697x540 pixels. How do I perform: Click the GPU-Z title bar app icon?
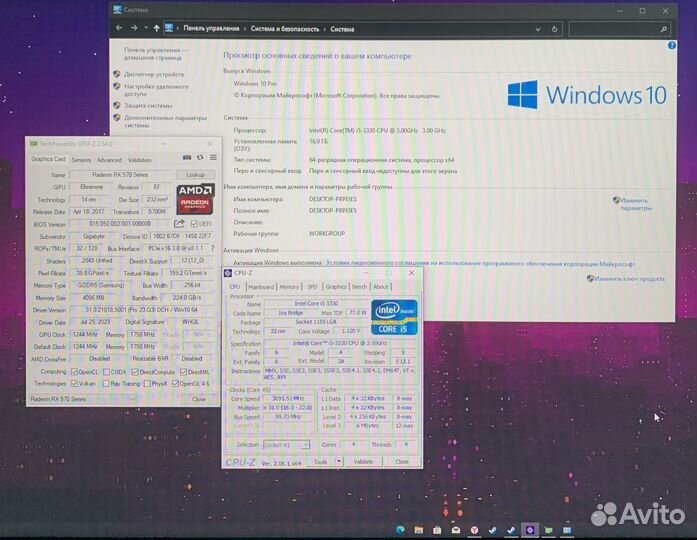(x=33, y=144)
